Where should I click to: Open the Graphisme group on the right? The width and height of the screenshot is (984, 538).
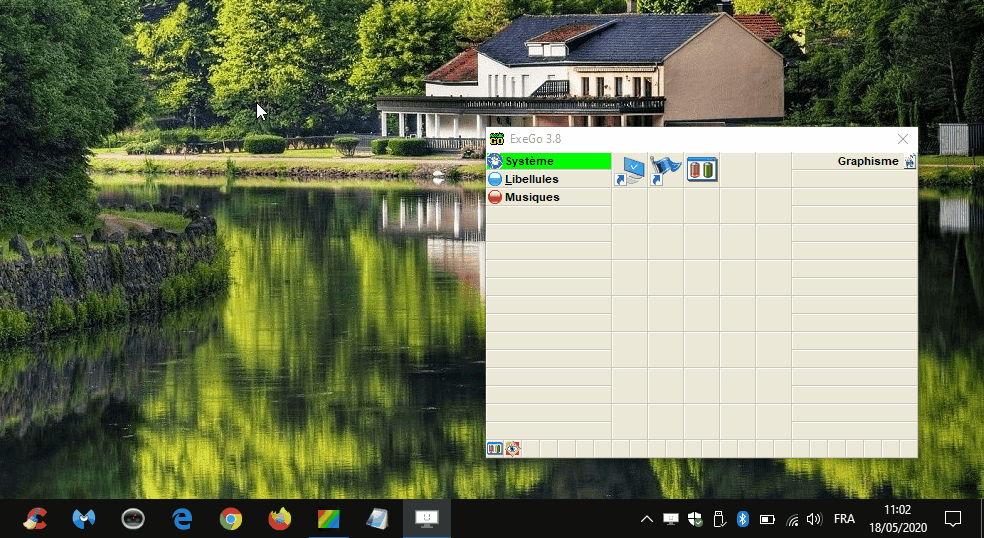pyautogui.click(x=854, y=161)
